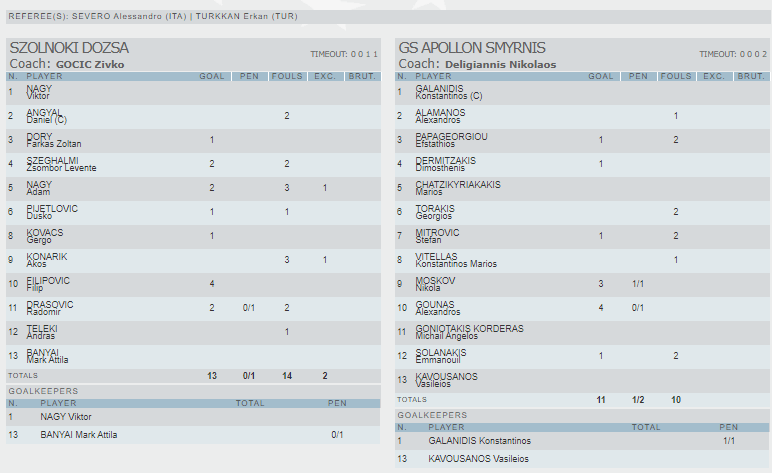Select player SZEGHALMI Zsombor Levente
The image size is (772, 473).
[61, 164]
